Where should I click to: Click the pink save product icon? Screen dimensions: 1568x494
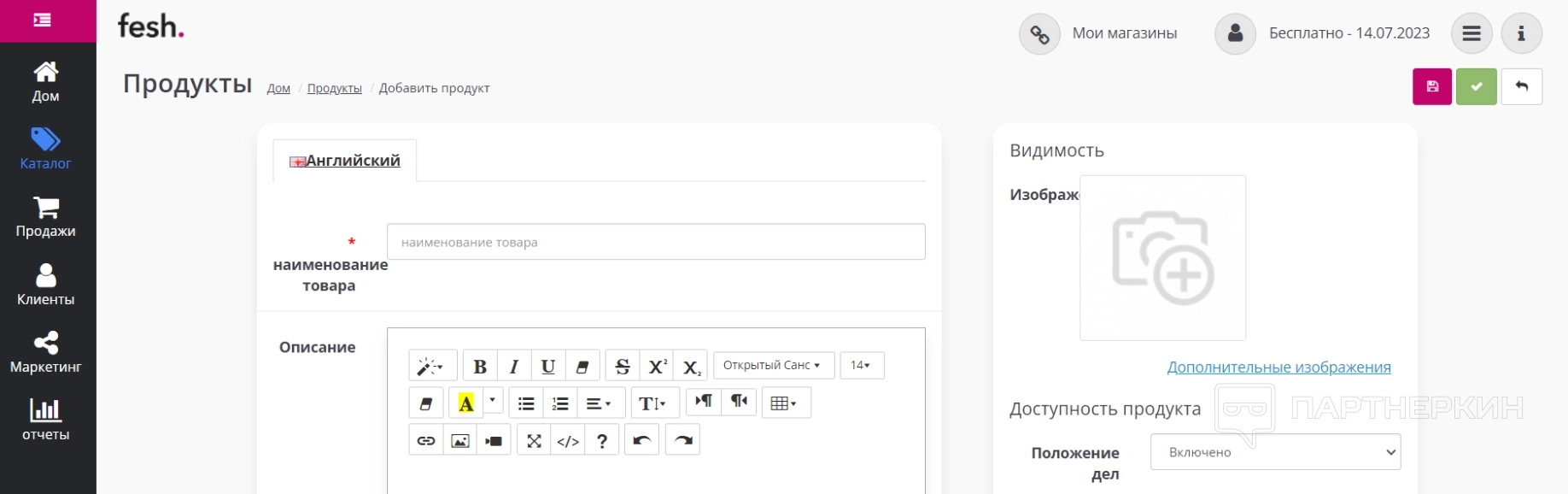coord(1432,86)
